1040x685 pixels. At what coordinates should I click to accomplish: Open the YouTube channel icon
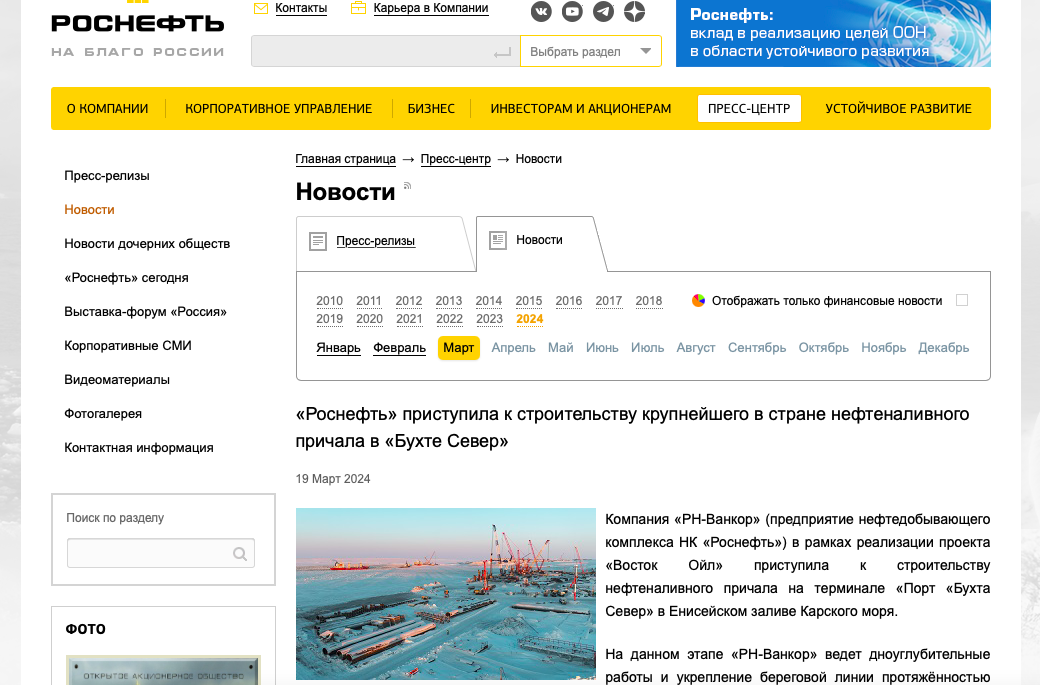(572, 12)
